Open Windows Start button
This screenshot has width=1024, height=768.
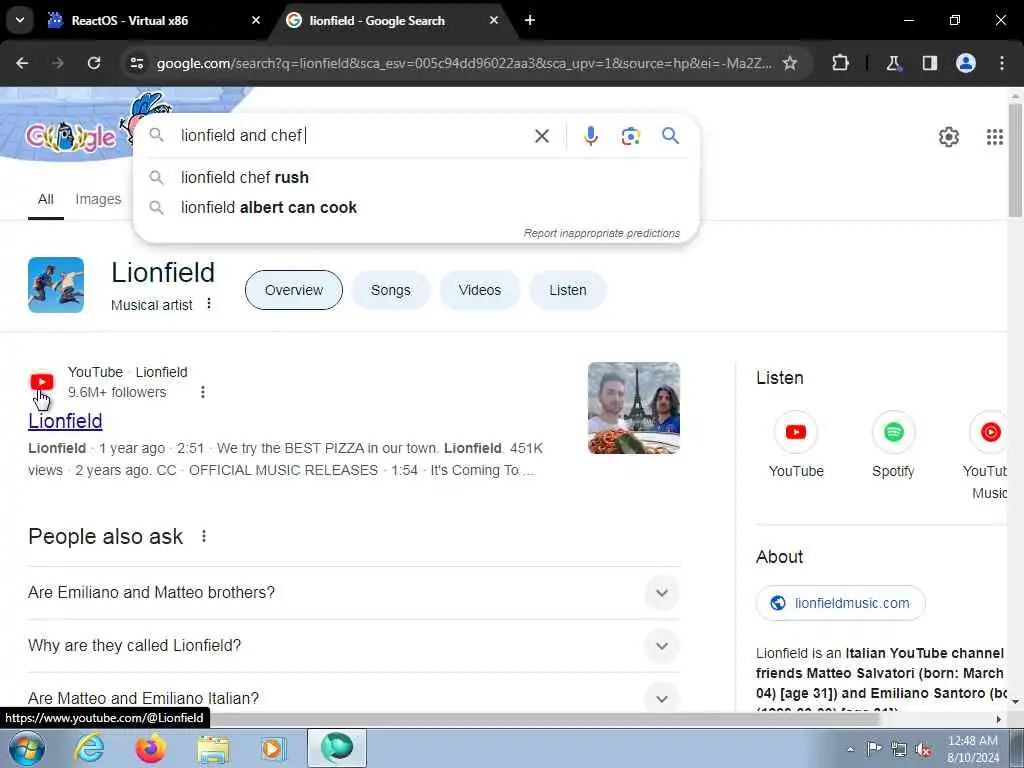tap(27, 748)
